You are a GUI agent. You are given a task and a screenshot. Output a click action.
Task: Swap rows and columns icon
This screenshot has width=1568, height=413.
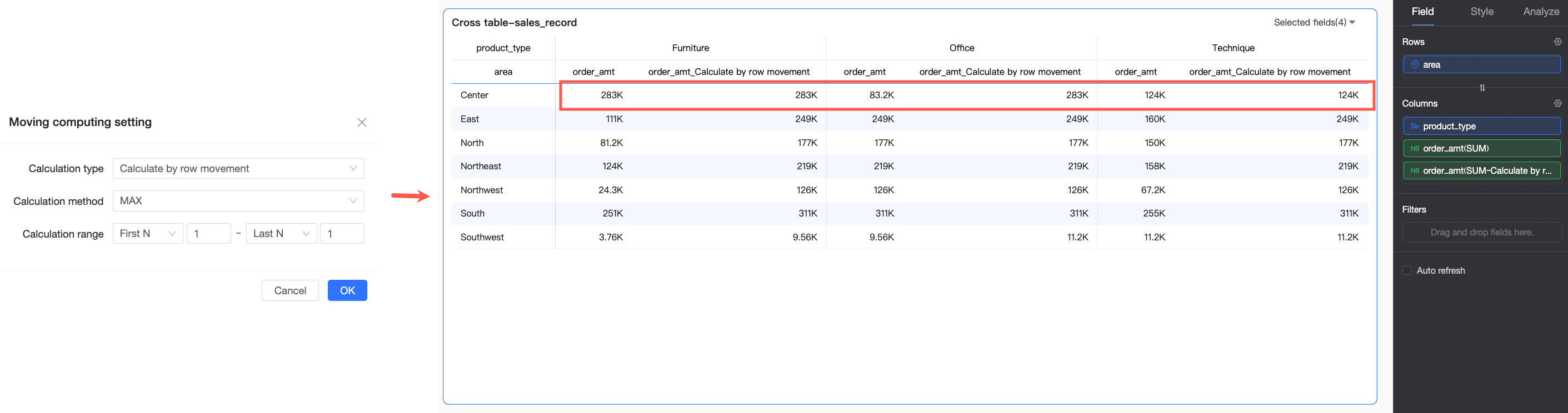[x=1482, y=88]
